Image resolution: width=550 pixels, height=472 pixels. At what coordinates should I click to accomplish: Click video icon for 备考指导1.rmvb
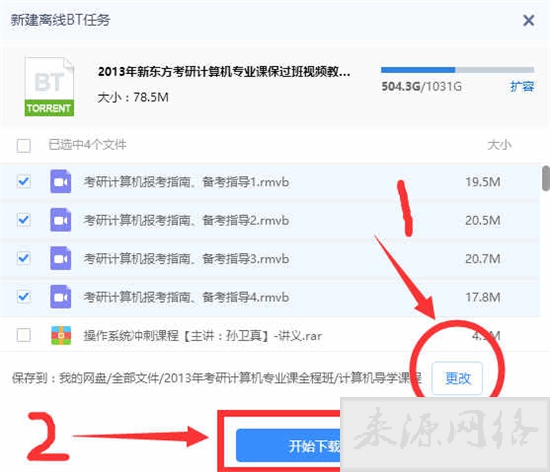(60, 181)
